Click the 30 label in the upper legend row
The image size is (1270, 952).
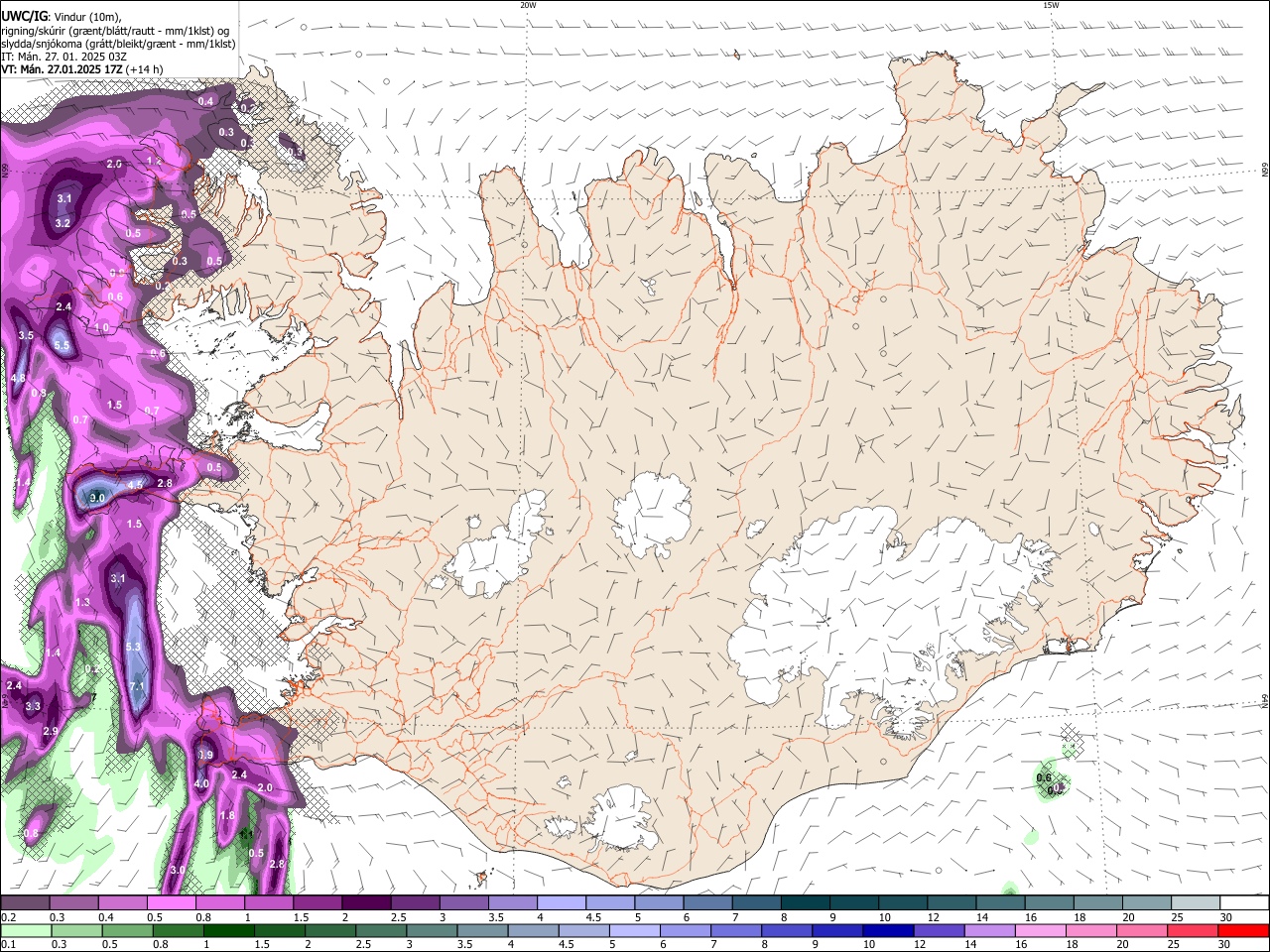coord(1226,917)
